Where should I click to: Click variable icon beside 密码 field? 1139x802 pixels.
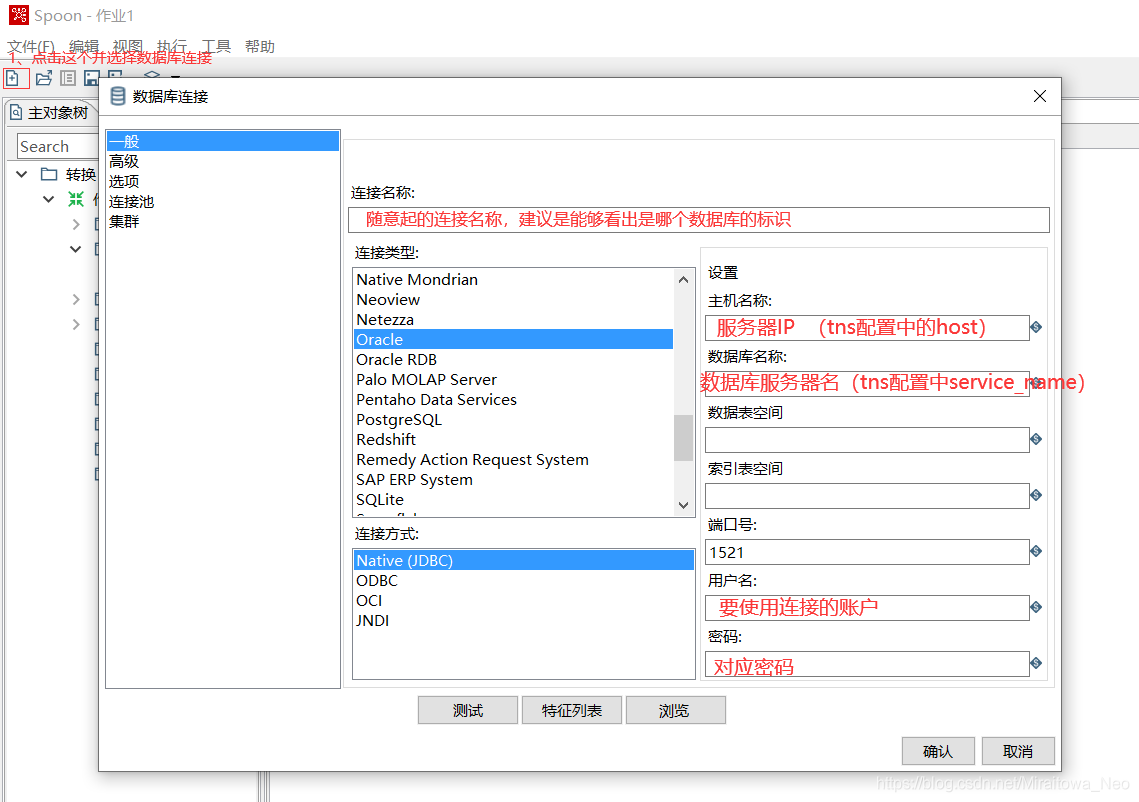click(1037, 663)
